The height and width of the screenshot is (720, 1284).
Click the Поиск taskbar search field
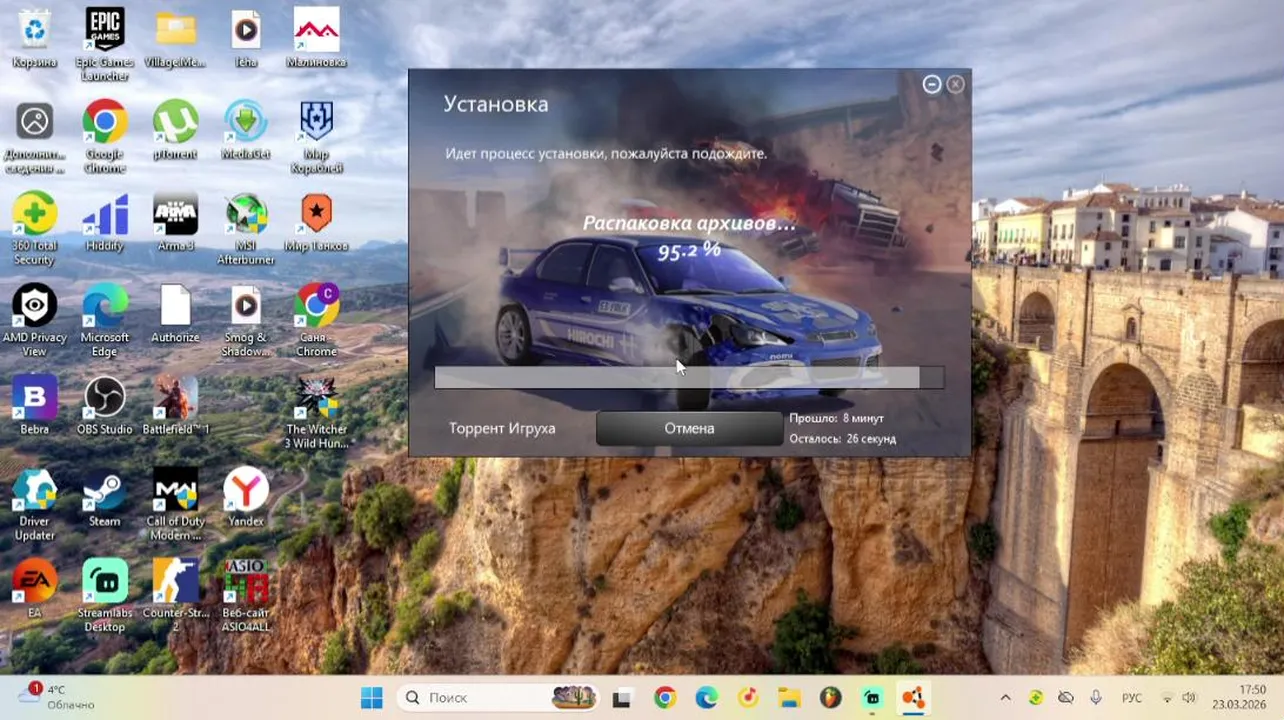tap(497, 697)
